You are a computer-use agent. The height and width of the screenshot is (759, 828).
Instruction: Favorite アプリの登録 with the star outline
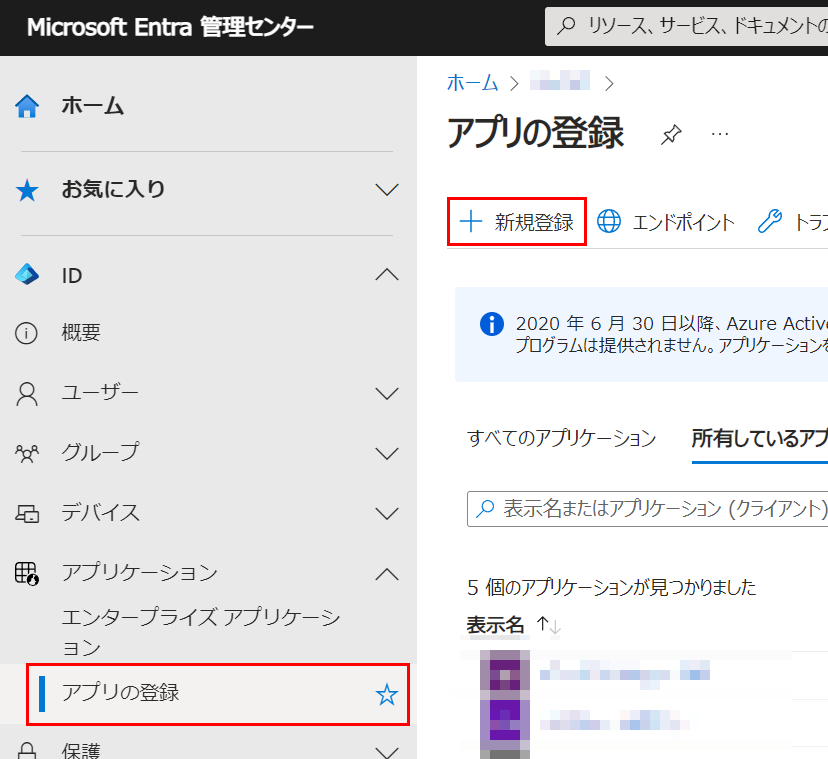tap(387, 695)
